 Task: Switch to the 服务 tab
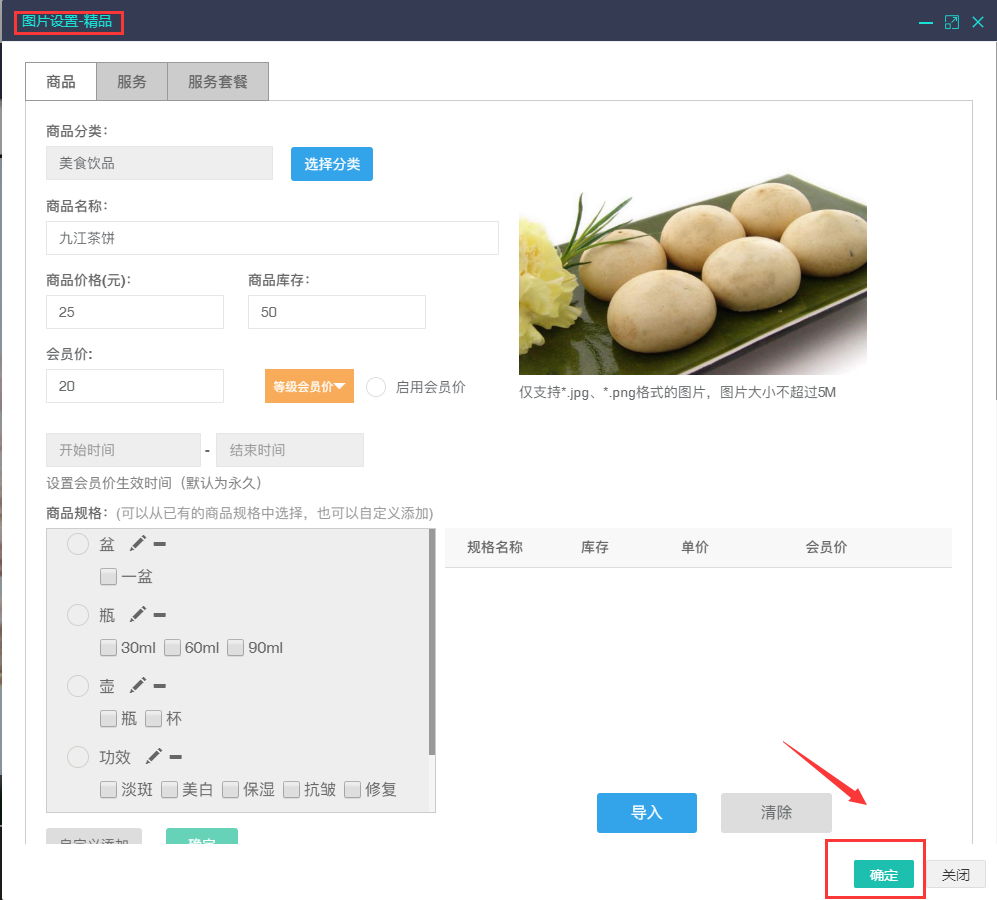tap(132, 81)
